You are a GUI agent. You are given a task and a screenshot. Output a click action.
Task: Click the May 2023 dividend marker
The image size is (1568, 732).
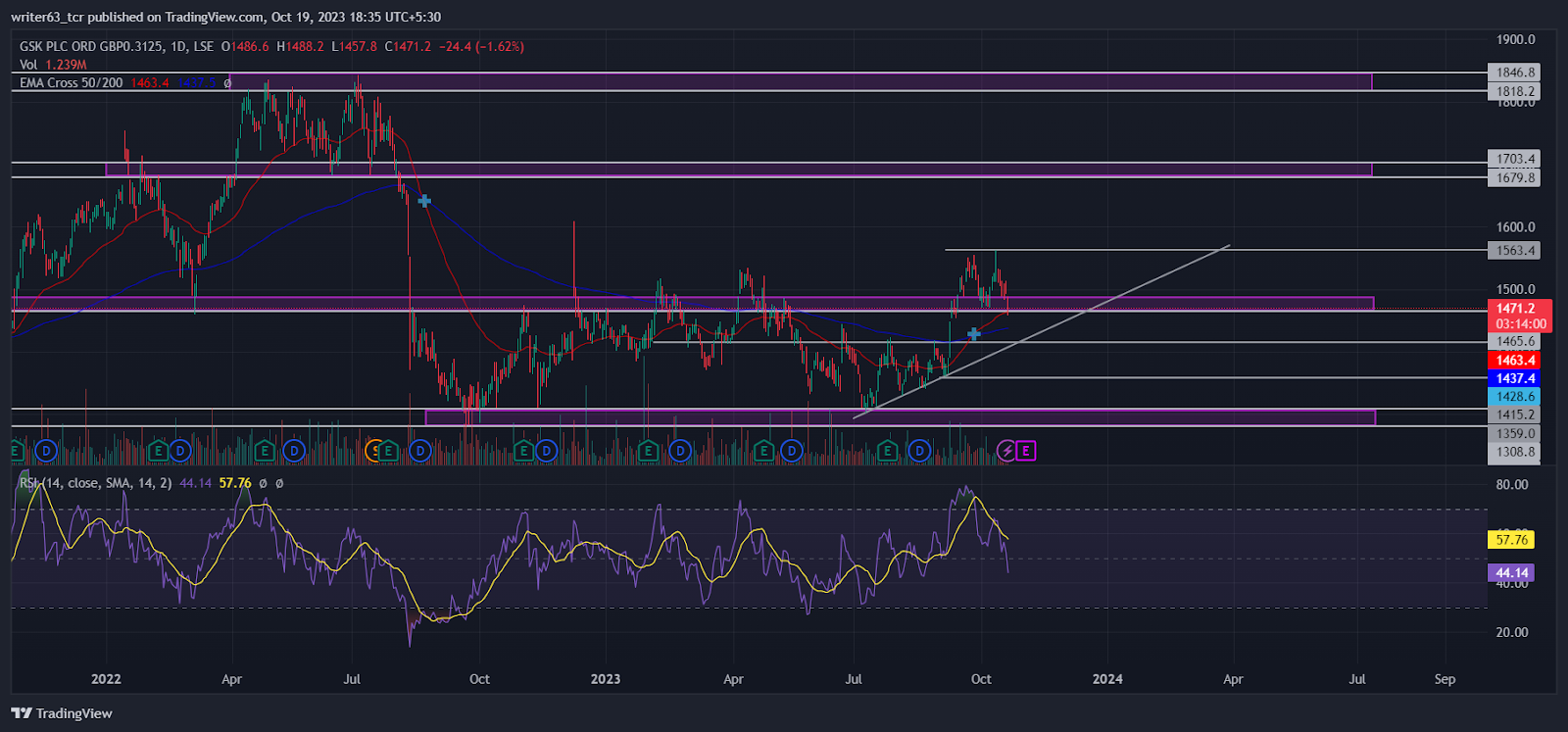tap(791, 451)
